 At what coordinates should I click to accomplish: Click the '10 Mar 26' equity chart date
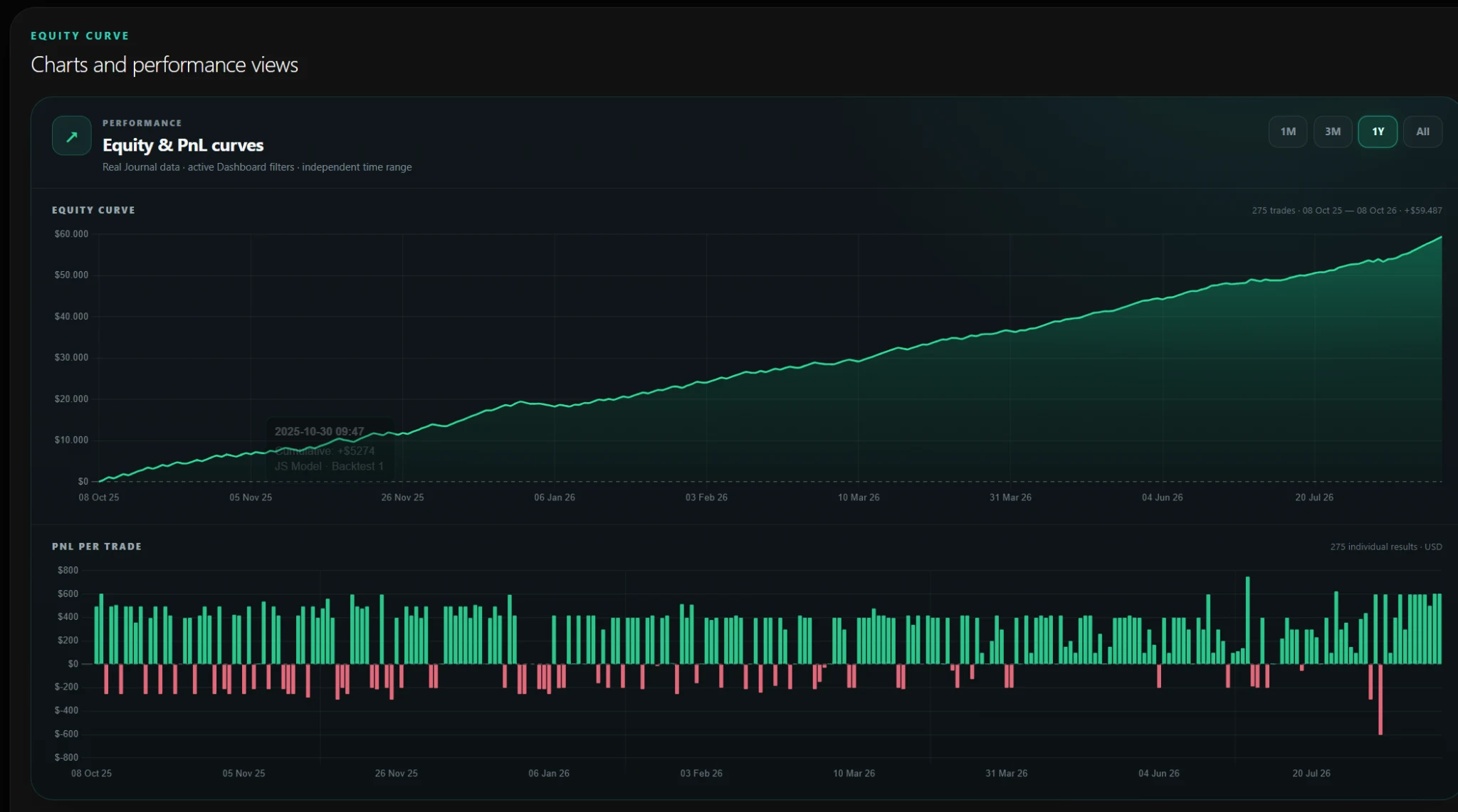pyautogui.click(x=859, y=497)
